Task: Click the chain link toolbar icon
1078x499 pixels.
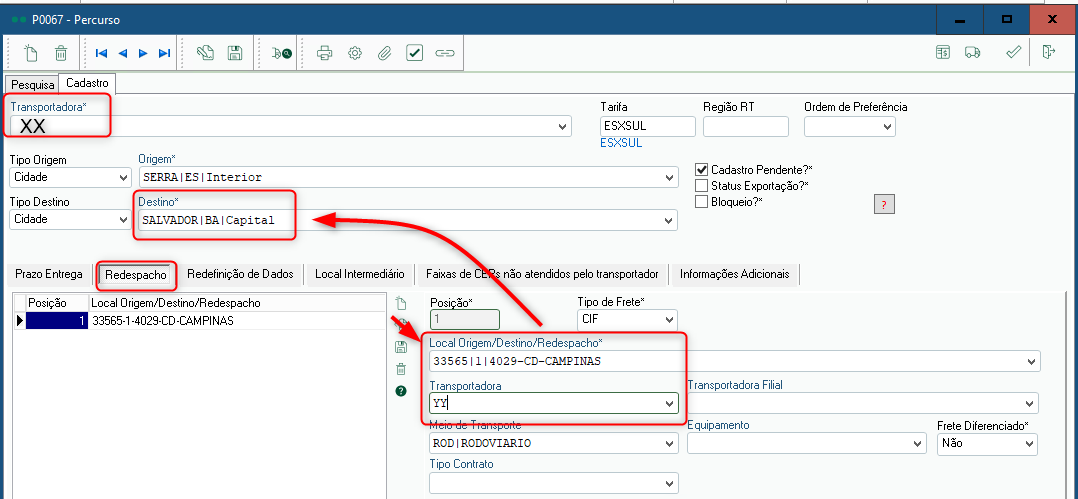Action: pos(446,53)
